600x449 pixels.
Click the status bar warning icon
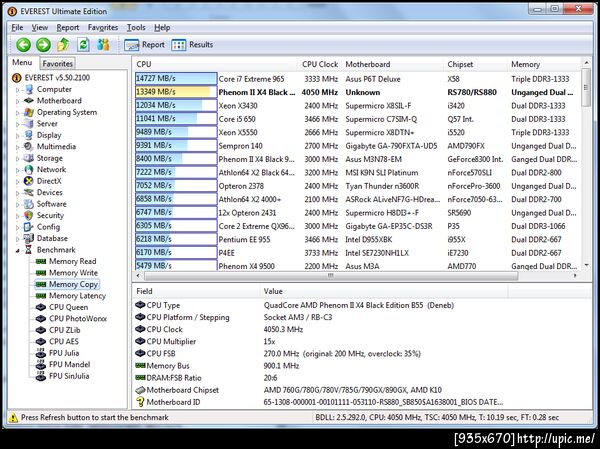click(x=13, y=418)
